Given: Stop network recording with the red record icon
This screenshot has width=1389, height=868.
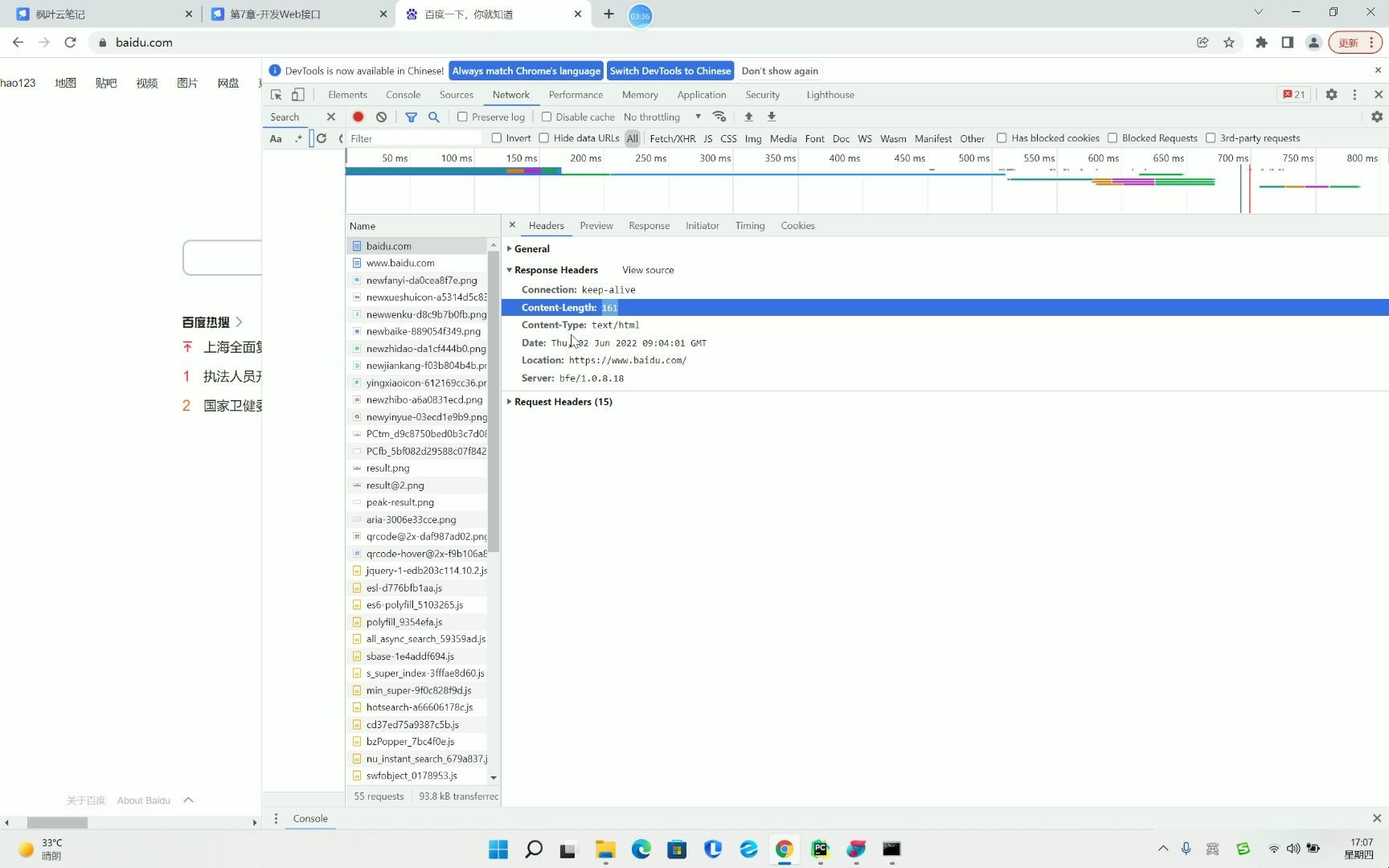Looking at the screenshot, I should [358, 117].
